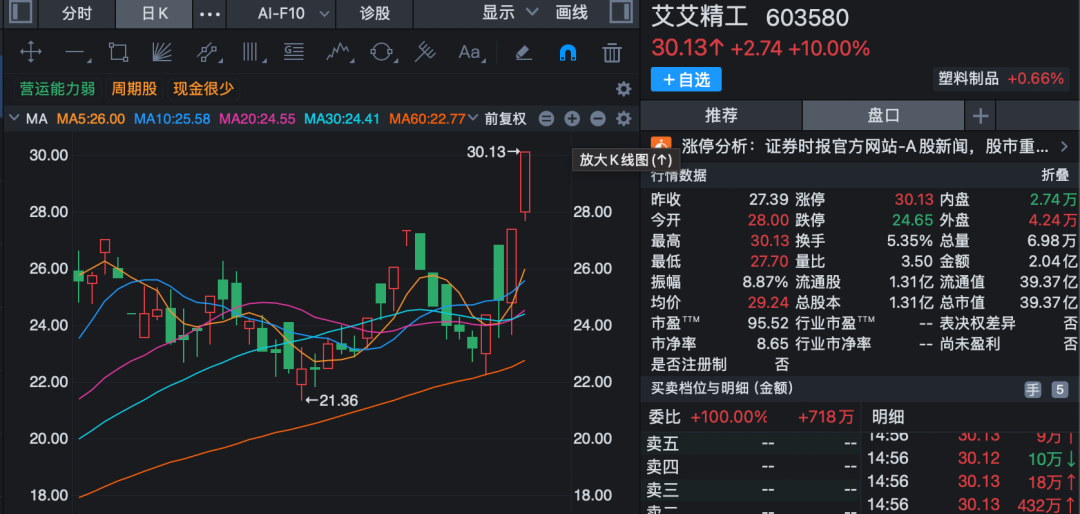Toggle the blue magnet snap tool
This screenshot has height=514, width=1080.
click(568, 52)
